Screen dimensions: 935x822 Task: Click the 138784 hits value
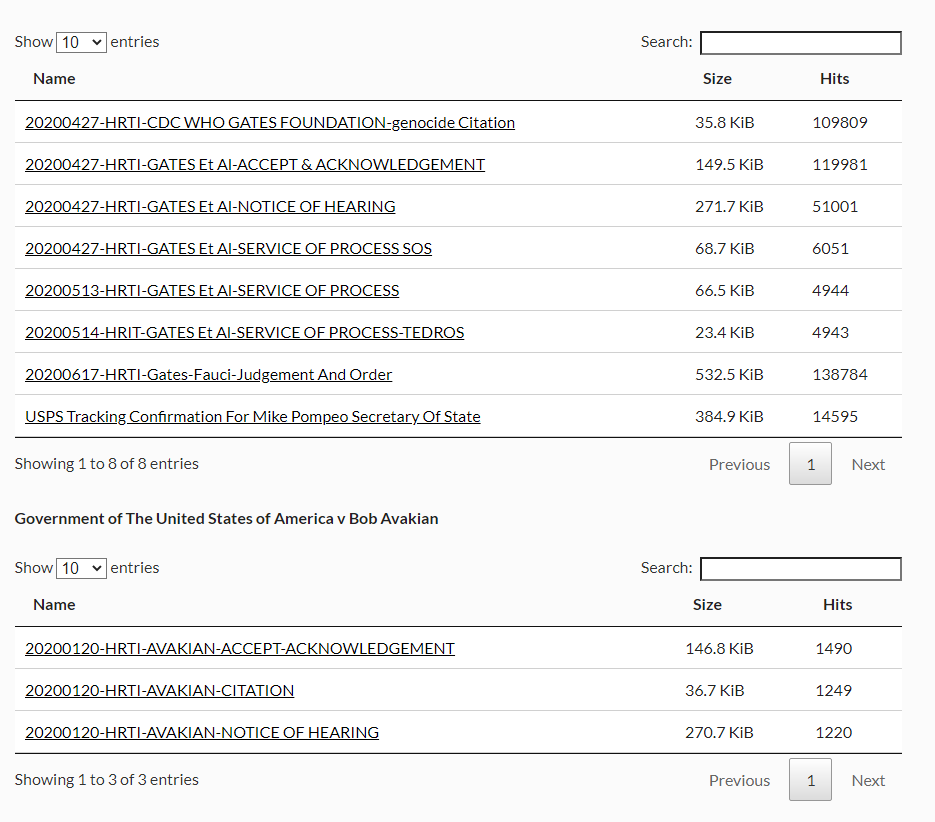(840, 375)
